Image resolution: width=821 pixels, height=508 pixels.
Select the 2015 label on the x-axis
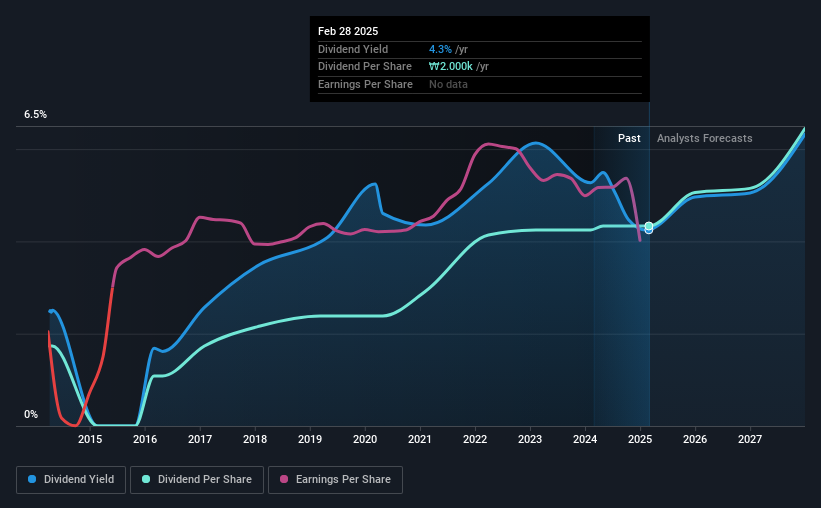pyautogui.click(x=90, y=439)
